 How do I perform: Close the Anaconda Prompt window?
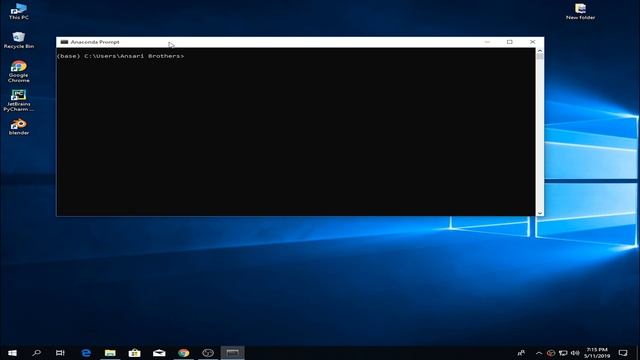(532, 42)
